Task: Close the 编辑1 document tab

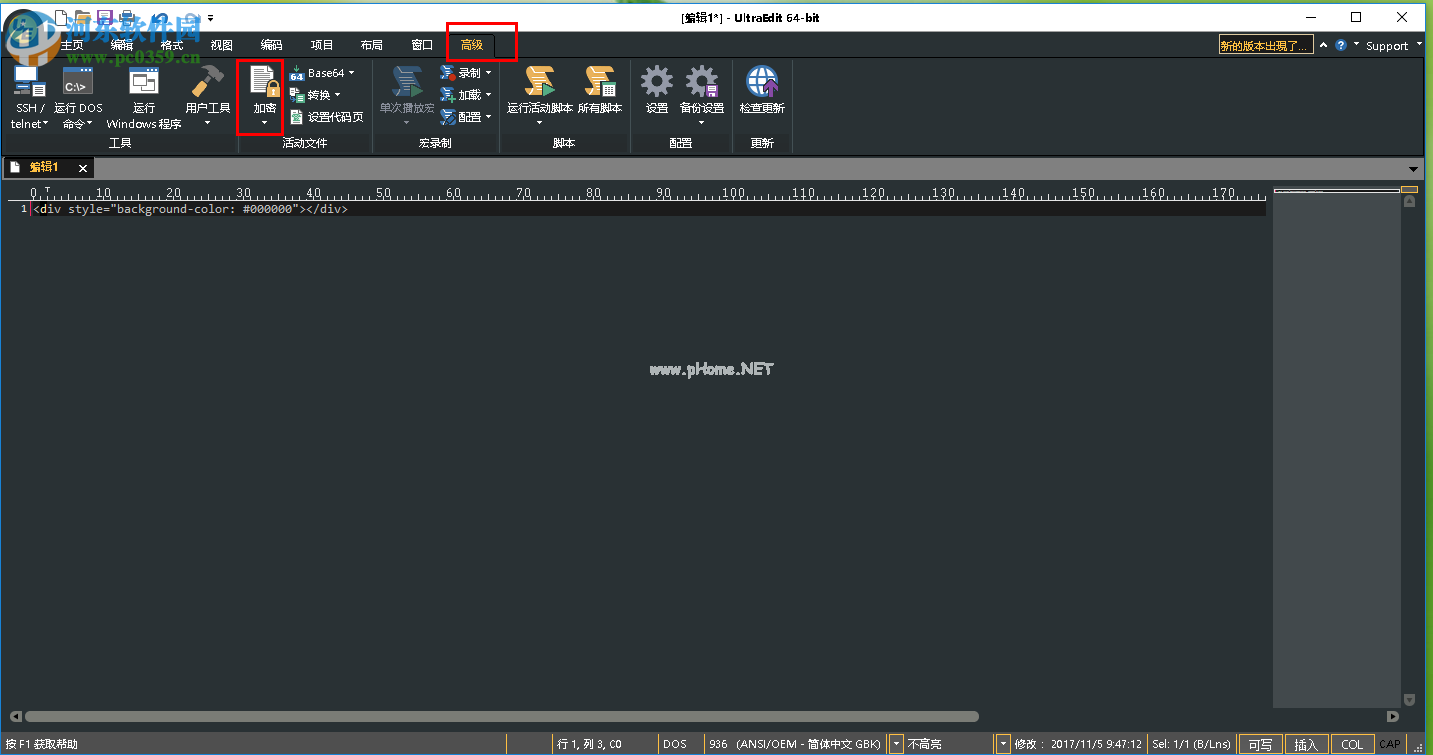Action: 83,168
